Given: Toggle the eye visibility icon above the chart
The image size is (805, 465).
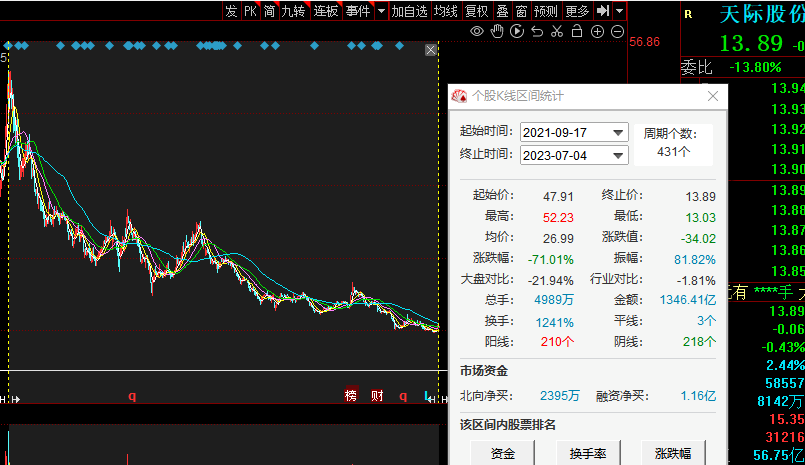Looking at the screenshot, I should click(477, 31).
